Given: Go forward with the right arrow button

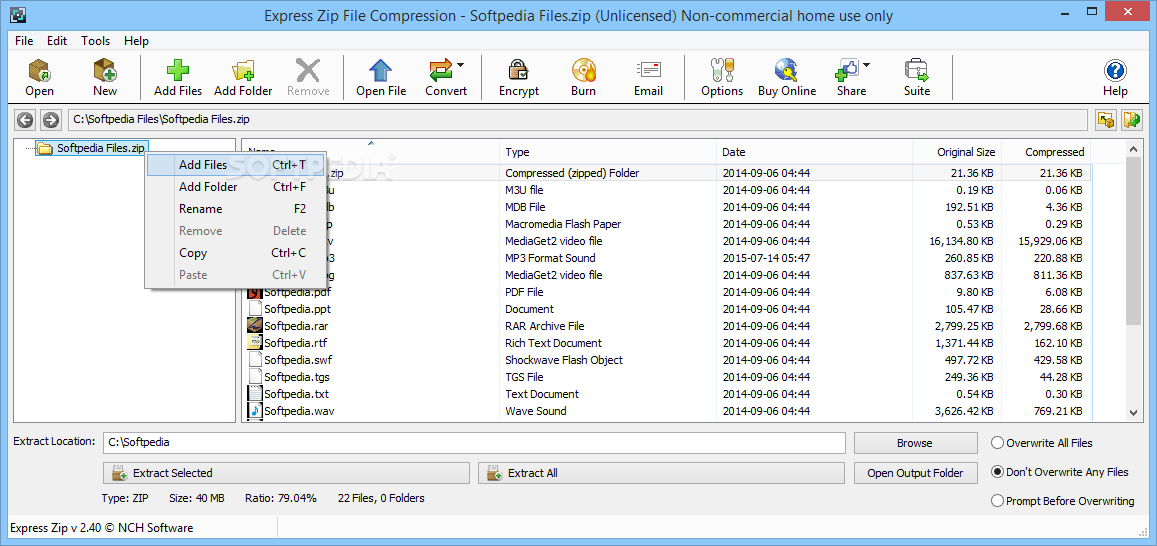Looking at the screenshot, I should pos(50,120).
